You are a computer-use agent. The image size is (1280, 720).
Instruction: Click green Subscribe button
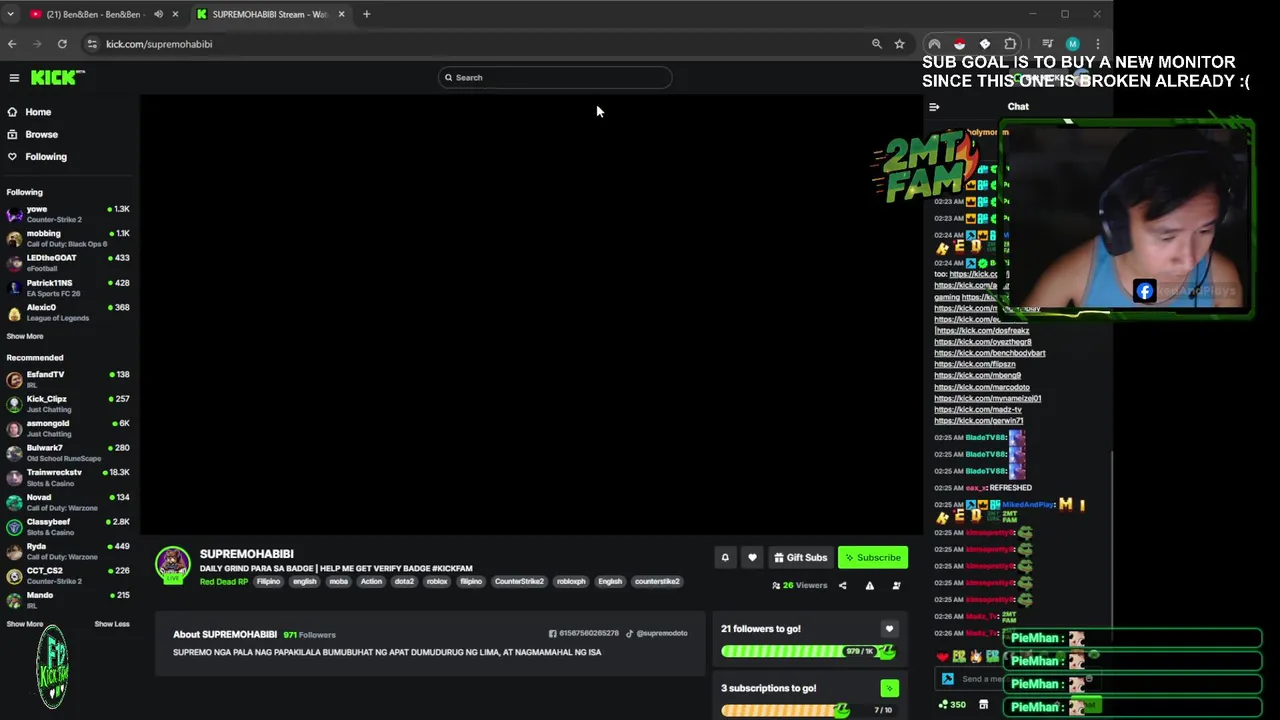click(873, 558)
